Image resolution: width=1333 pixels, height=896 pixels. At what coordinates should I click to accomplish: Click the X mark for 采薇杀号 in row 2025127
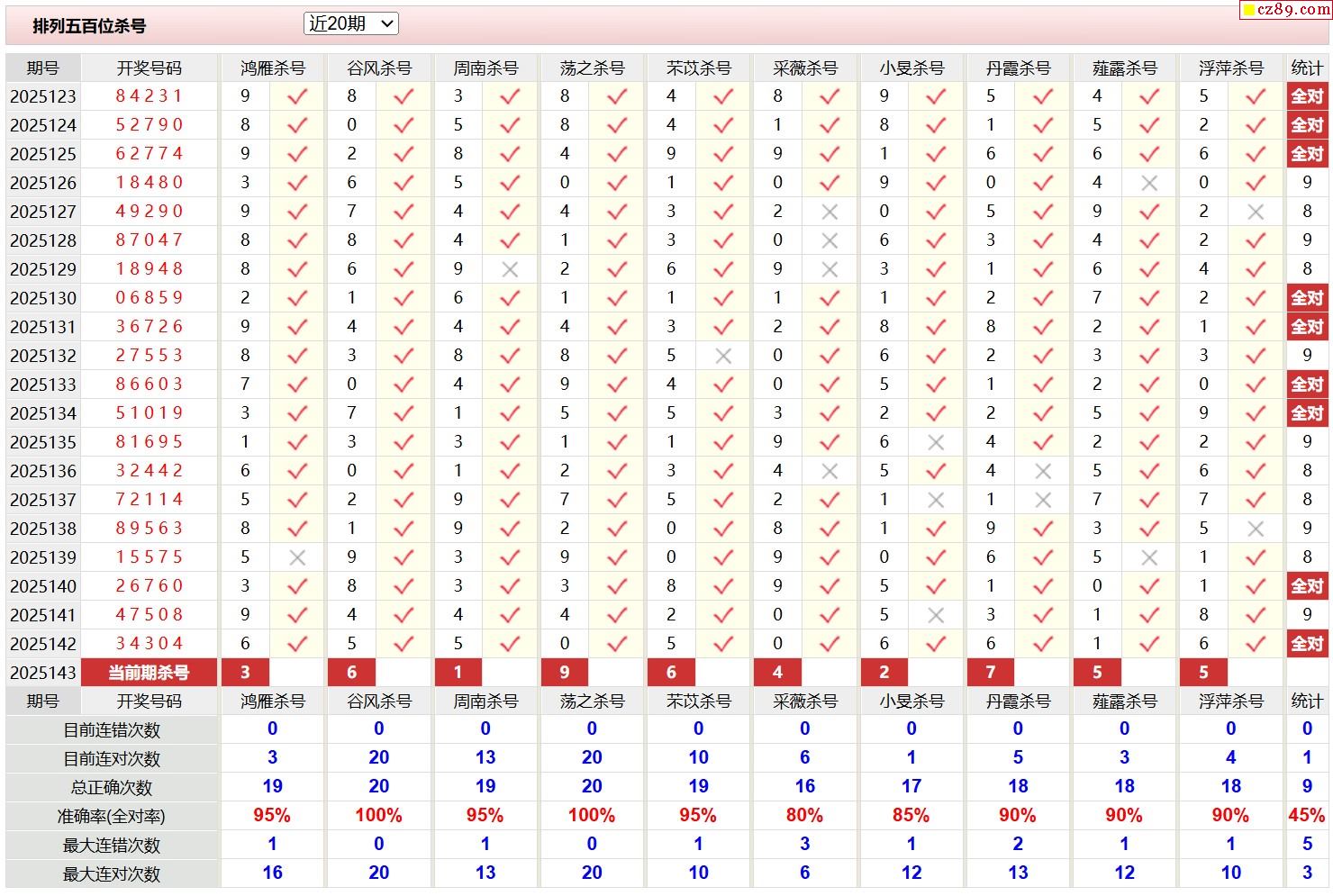pos(830,212)
